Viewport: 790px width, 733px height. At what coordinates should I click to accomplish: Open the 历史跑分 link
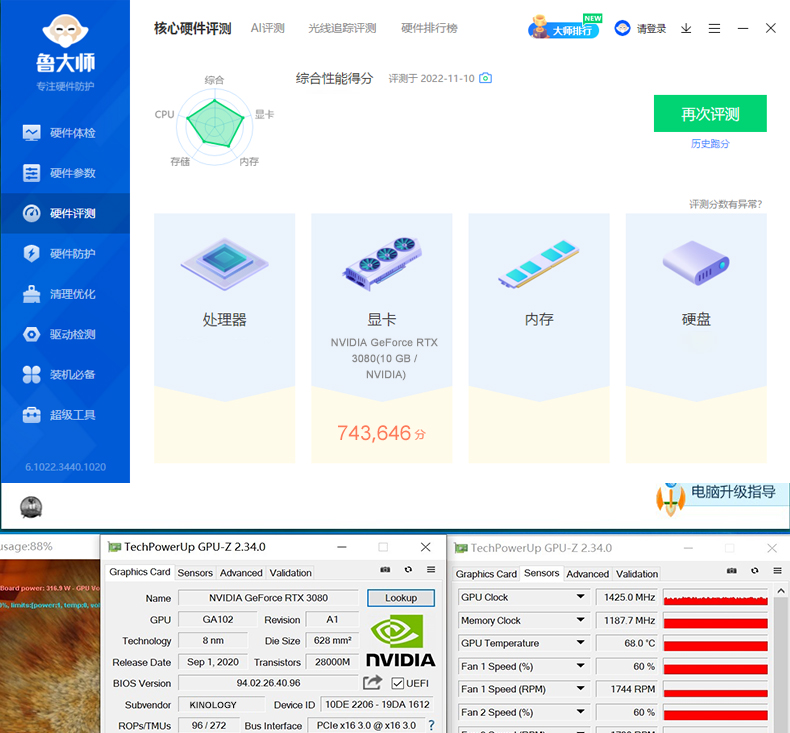[x=710, y=144]
